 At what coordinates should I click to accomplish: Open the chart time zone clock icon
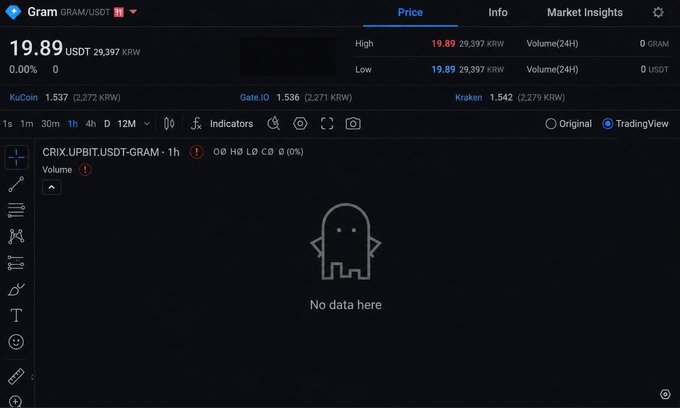[x=274, y=124]
